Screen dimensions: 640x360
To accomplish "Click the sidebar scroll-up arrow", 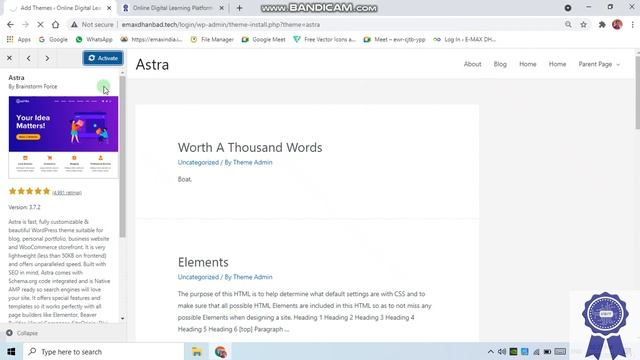I will click(x=122, y=73).
